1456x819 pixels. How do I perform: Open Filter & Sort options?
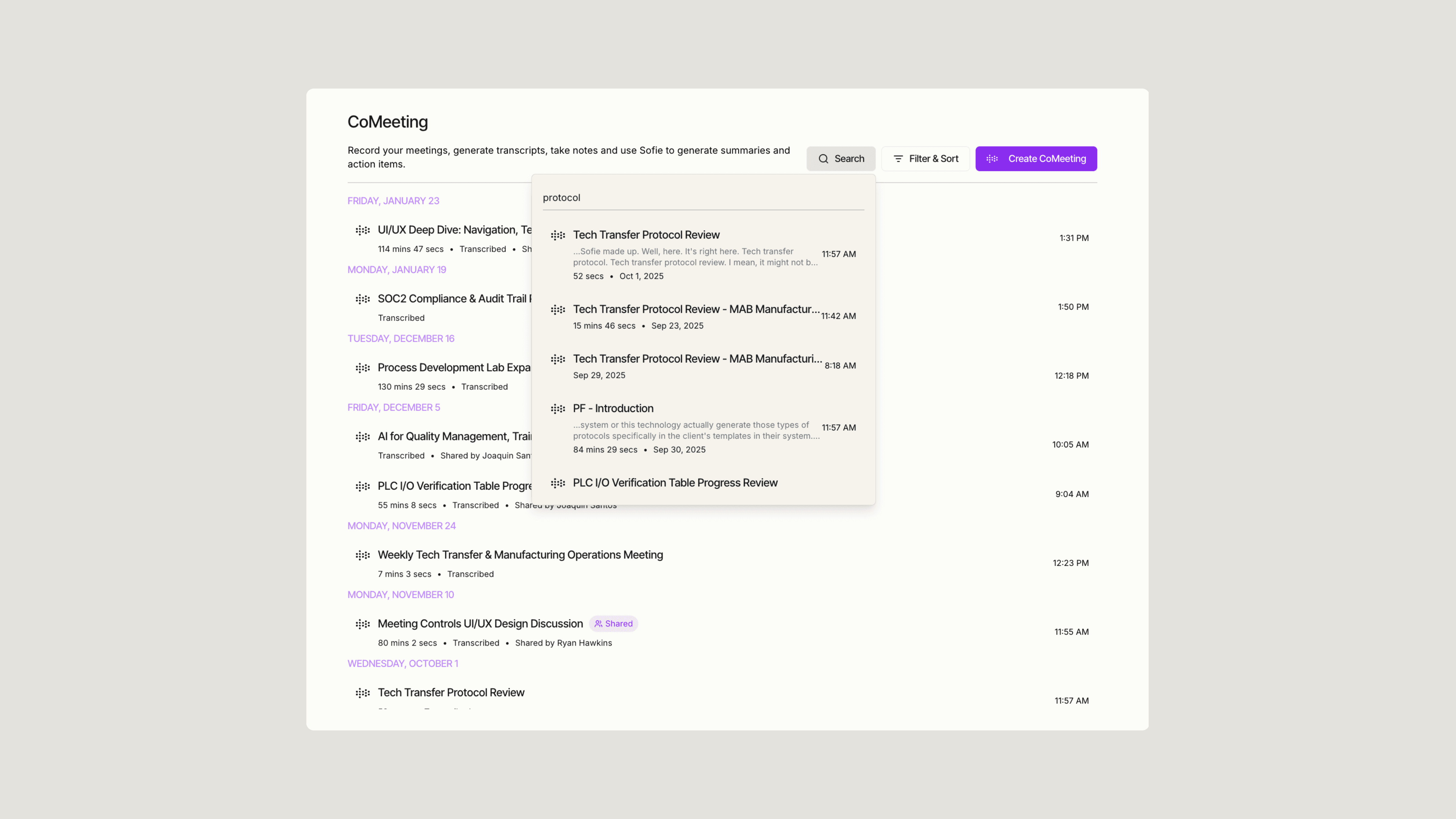[925, 159]
